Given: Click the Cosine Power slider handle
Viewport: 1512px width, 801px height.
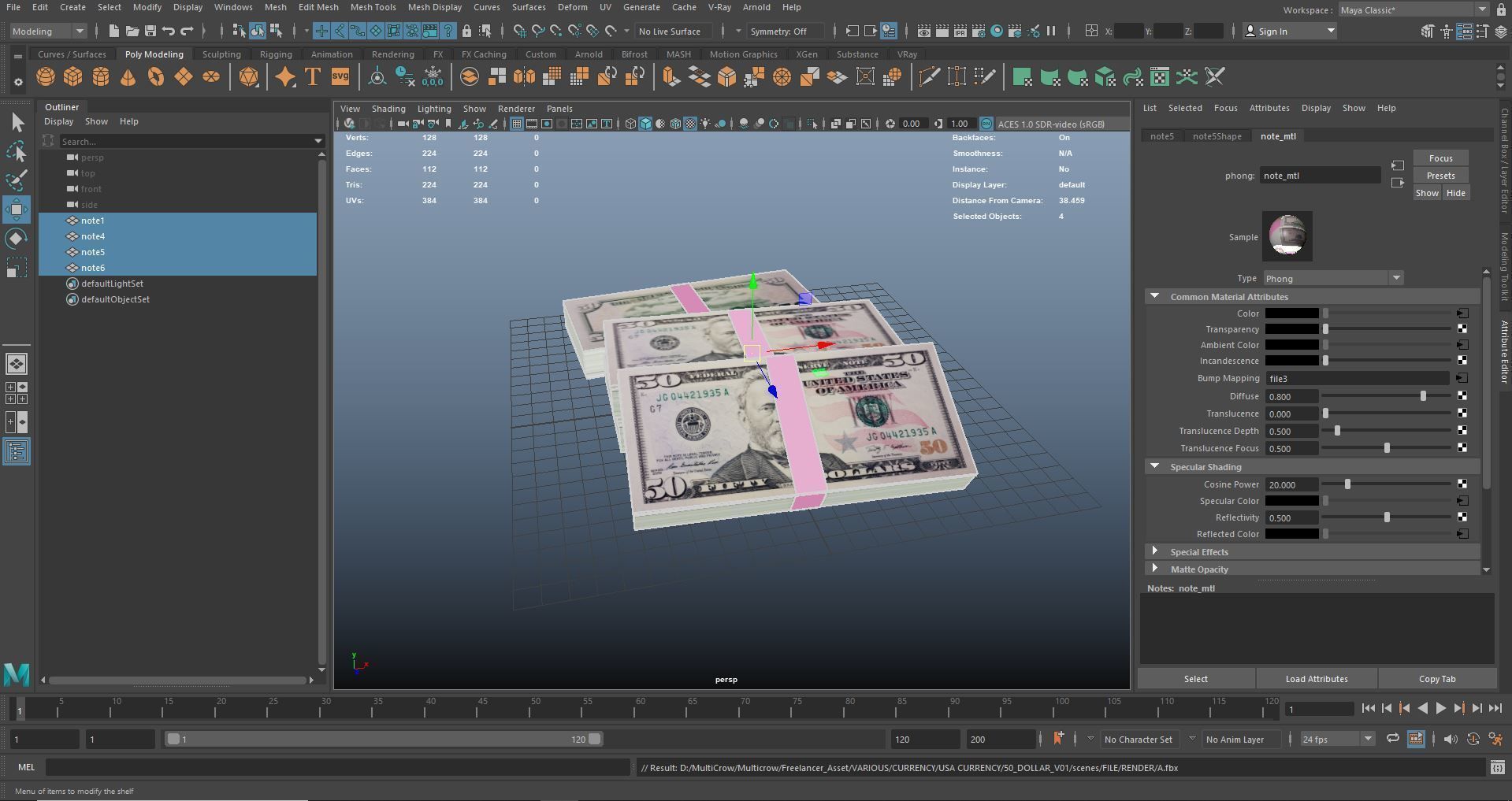Looking at the screenshot, I should pyautogui.click(x=1347, y=484).
